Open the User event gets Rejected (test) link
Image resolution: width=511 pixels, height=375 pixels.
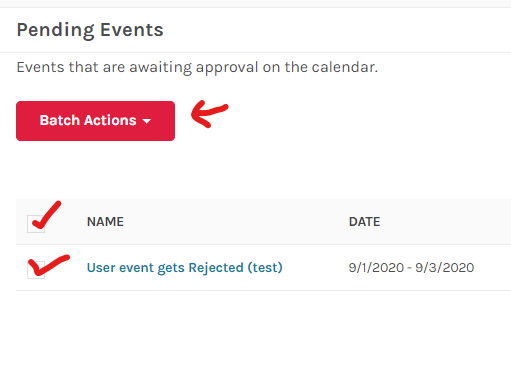(184, 268)
